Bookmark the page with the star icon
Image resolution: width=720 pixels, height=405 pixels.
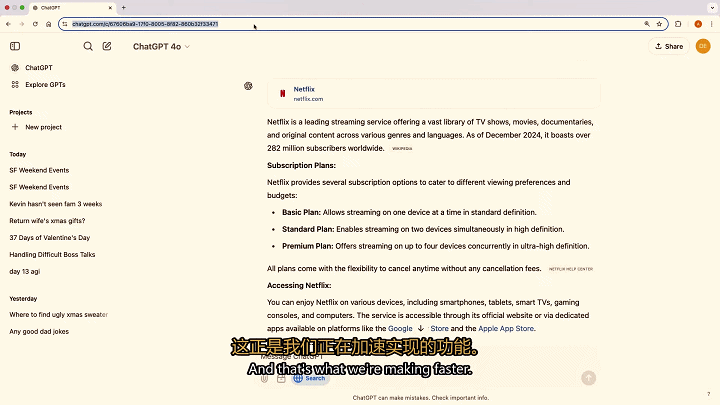pyautogui.click(x=661, y=23)
